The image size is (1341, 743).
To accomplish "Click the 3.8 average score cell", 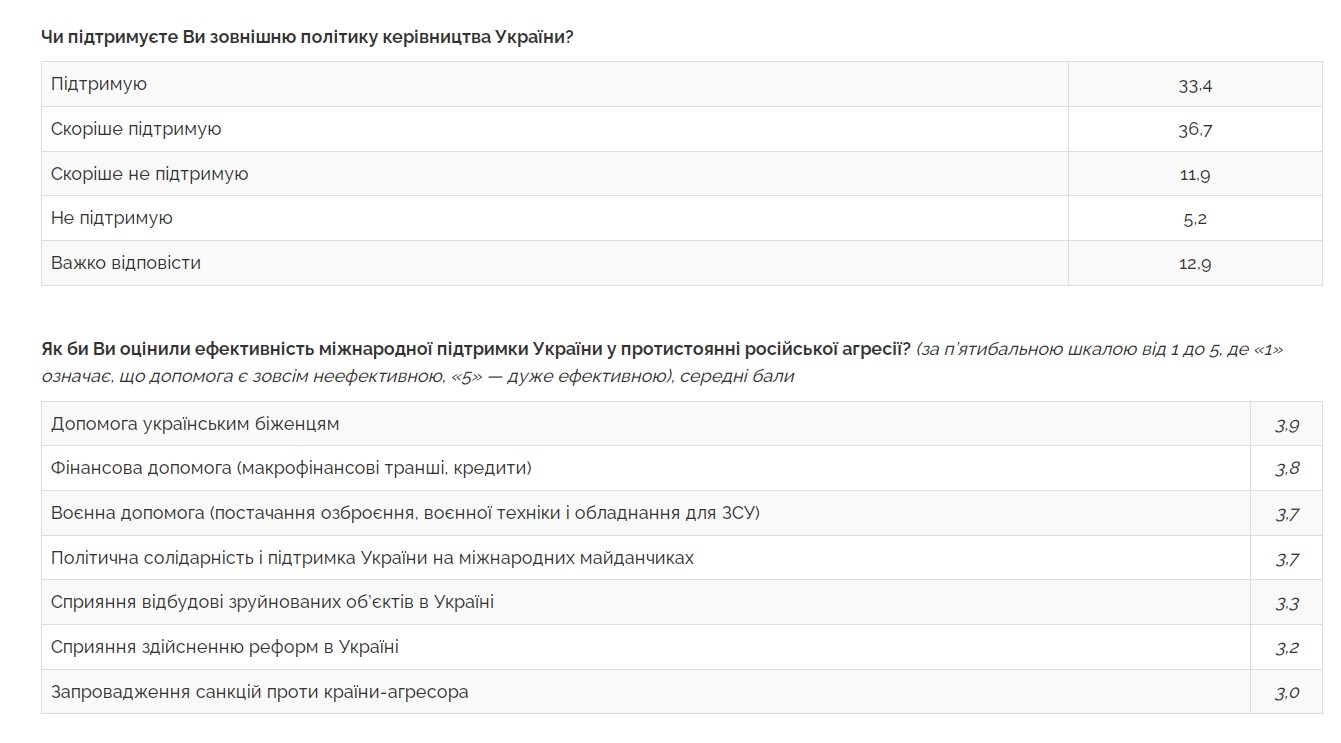I will (1287, 469).
